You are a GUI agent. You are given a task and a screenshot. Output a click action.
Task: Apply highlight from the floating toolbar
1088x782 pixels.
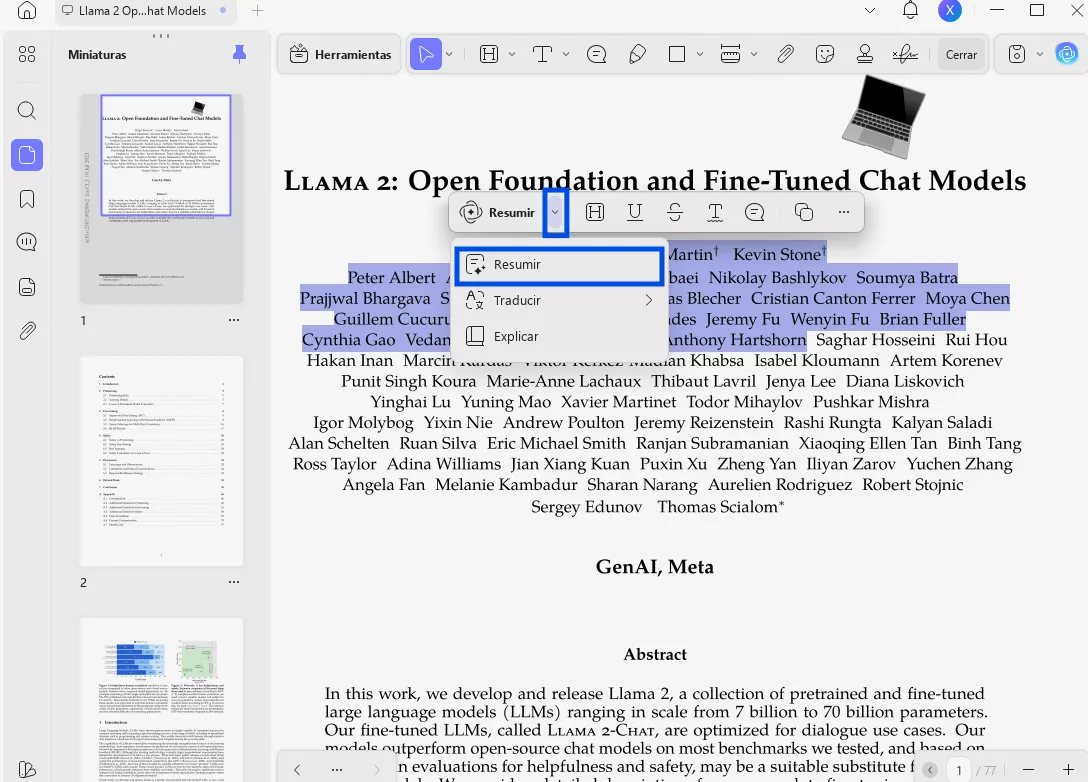pos(595,212)
